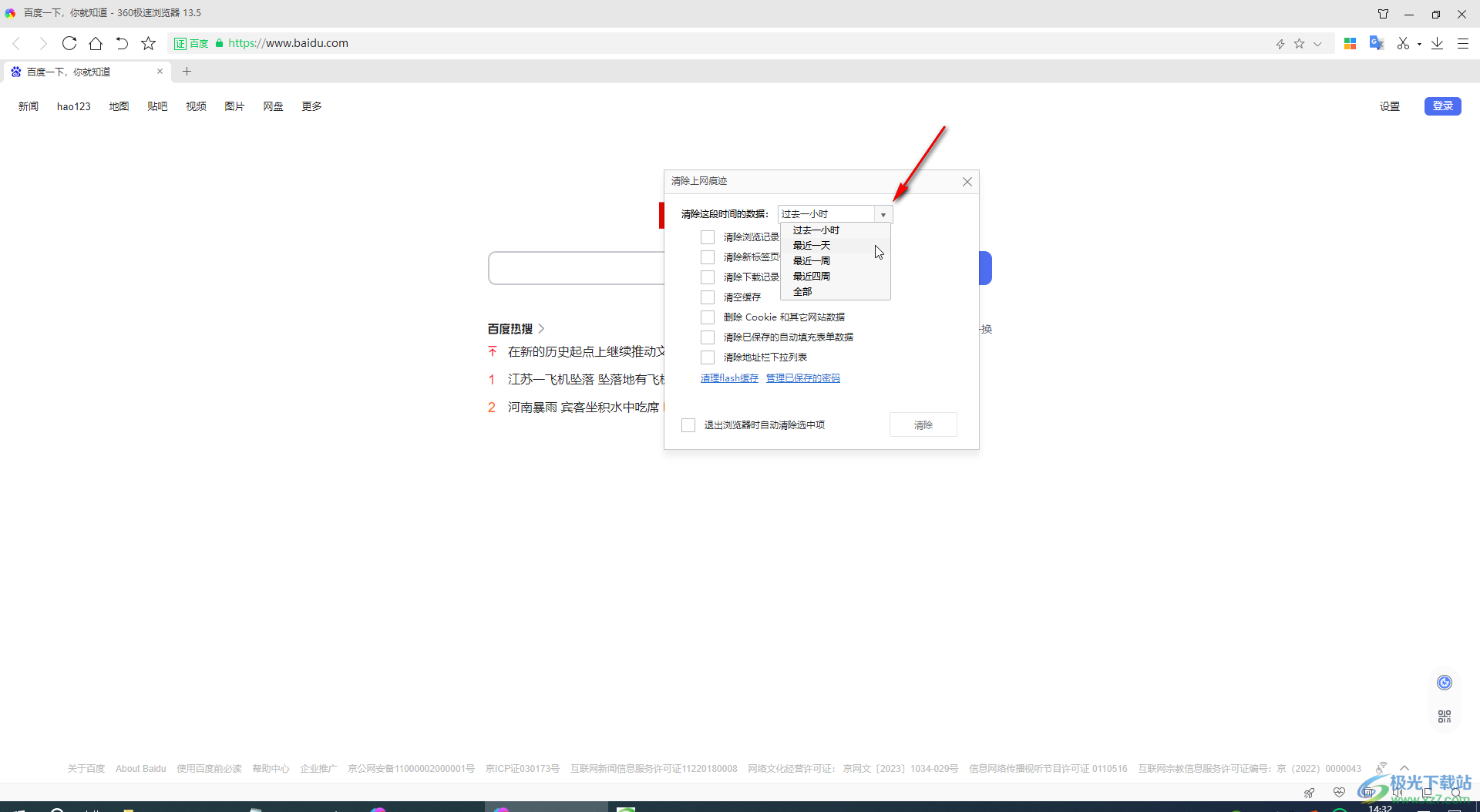Bookmark page using address bar star
The image size is (1480, 812).
tap(1300, 44)
